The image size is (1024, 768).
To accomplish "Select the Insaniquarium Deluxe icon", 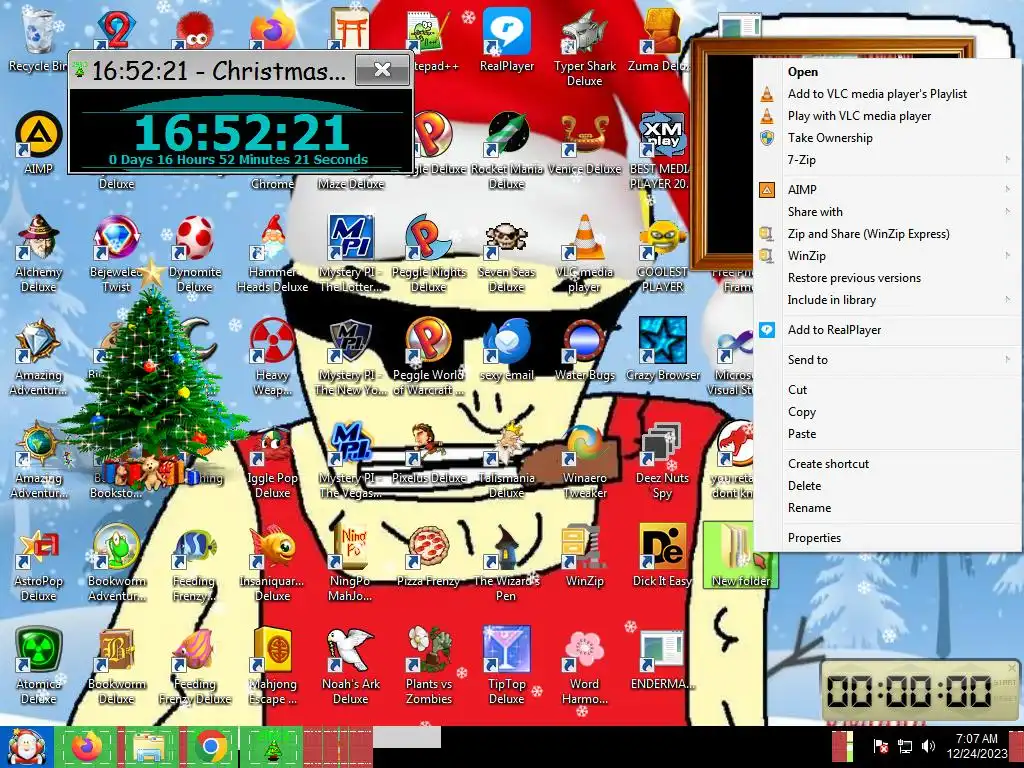I will [272, 562].
